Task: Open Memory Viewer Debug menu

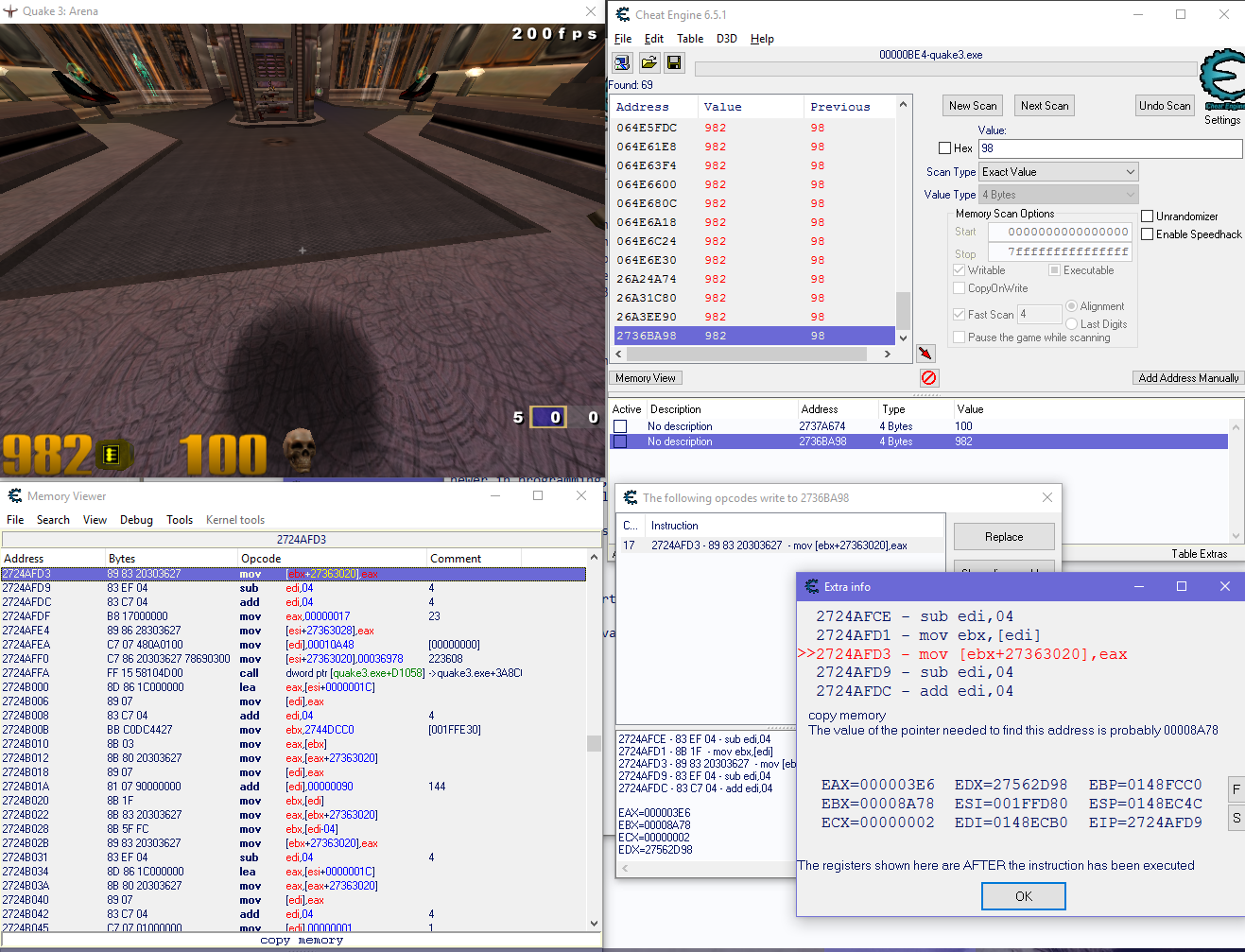Action: coord(136,520)
